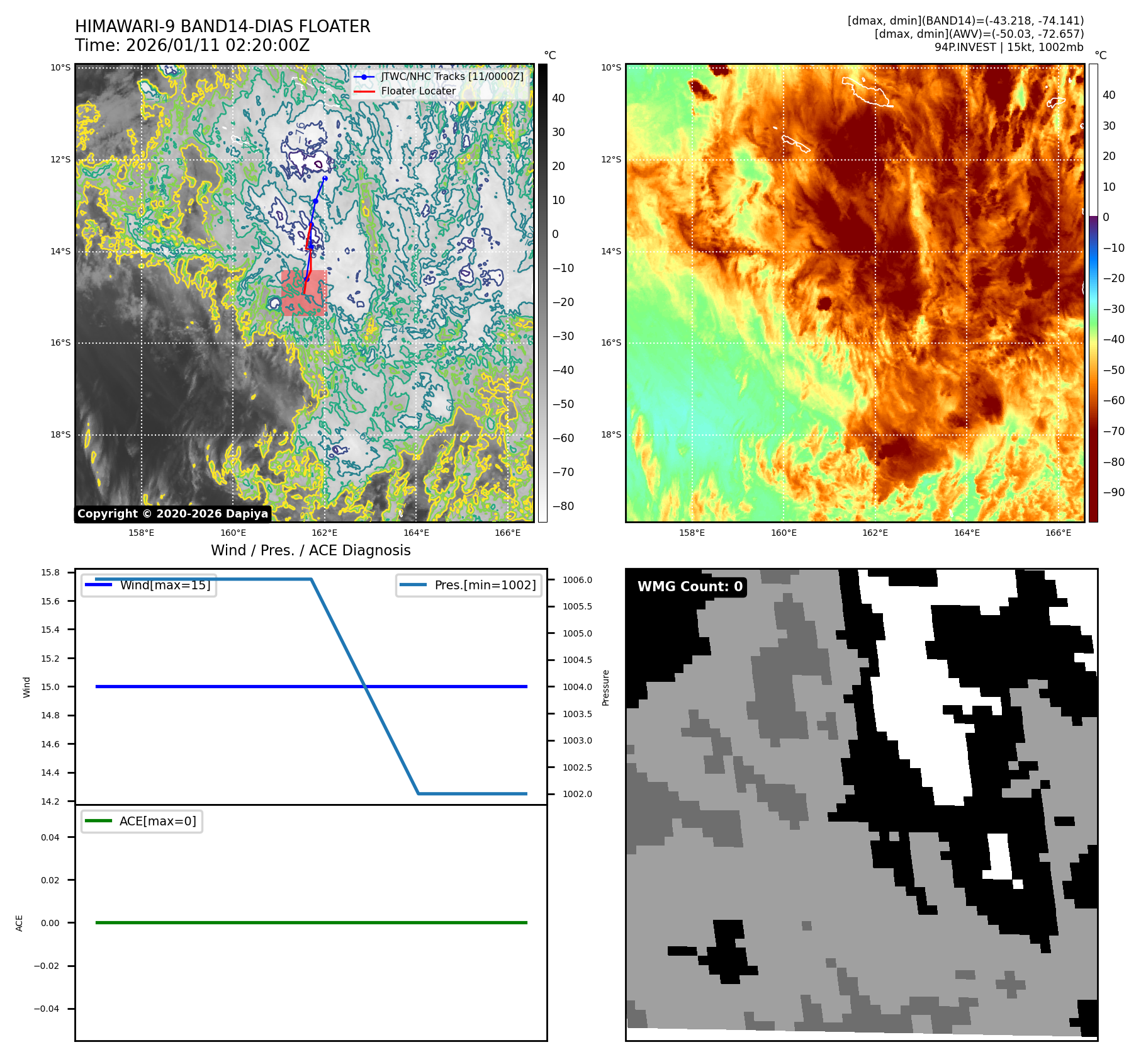The width and height of the screenshot is (1141, 1064).
Task: Click the red Floater Locater legend line
Action: tap(364, 91)
